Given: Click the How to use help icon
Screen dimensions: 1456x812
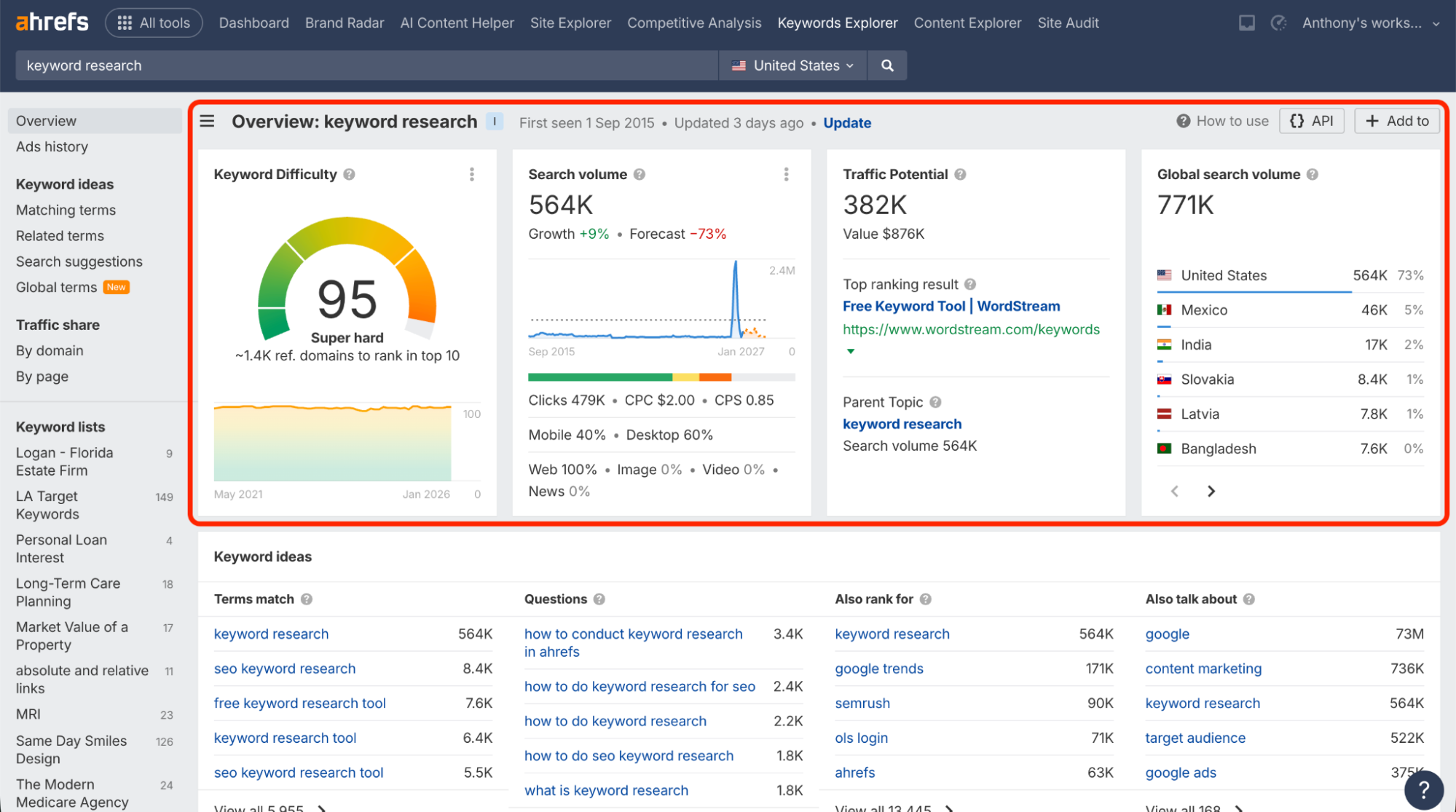Looking at the screenshot, I should tap(1182, 120).
